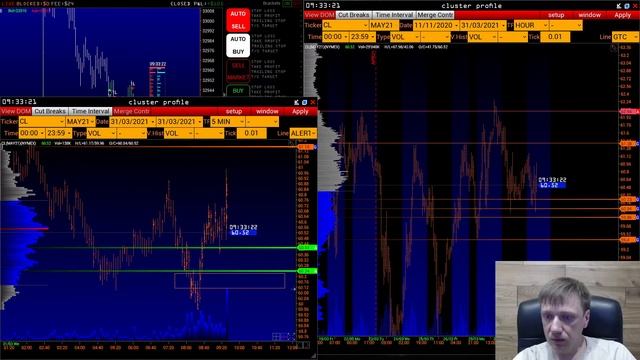Toggle Cut Breaks in the 5 MIN window
This screenshot has height=360, width=640.
(x=50, y=111)
